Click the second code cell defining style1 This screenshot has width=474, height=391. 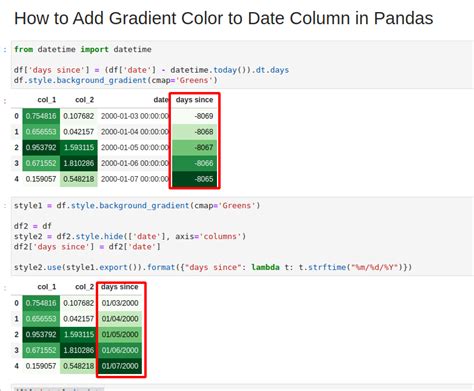pyautogui.click(x=242, y=236)
